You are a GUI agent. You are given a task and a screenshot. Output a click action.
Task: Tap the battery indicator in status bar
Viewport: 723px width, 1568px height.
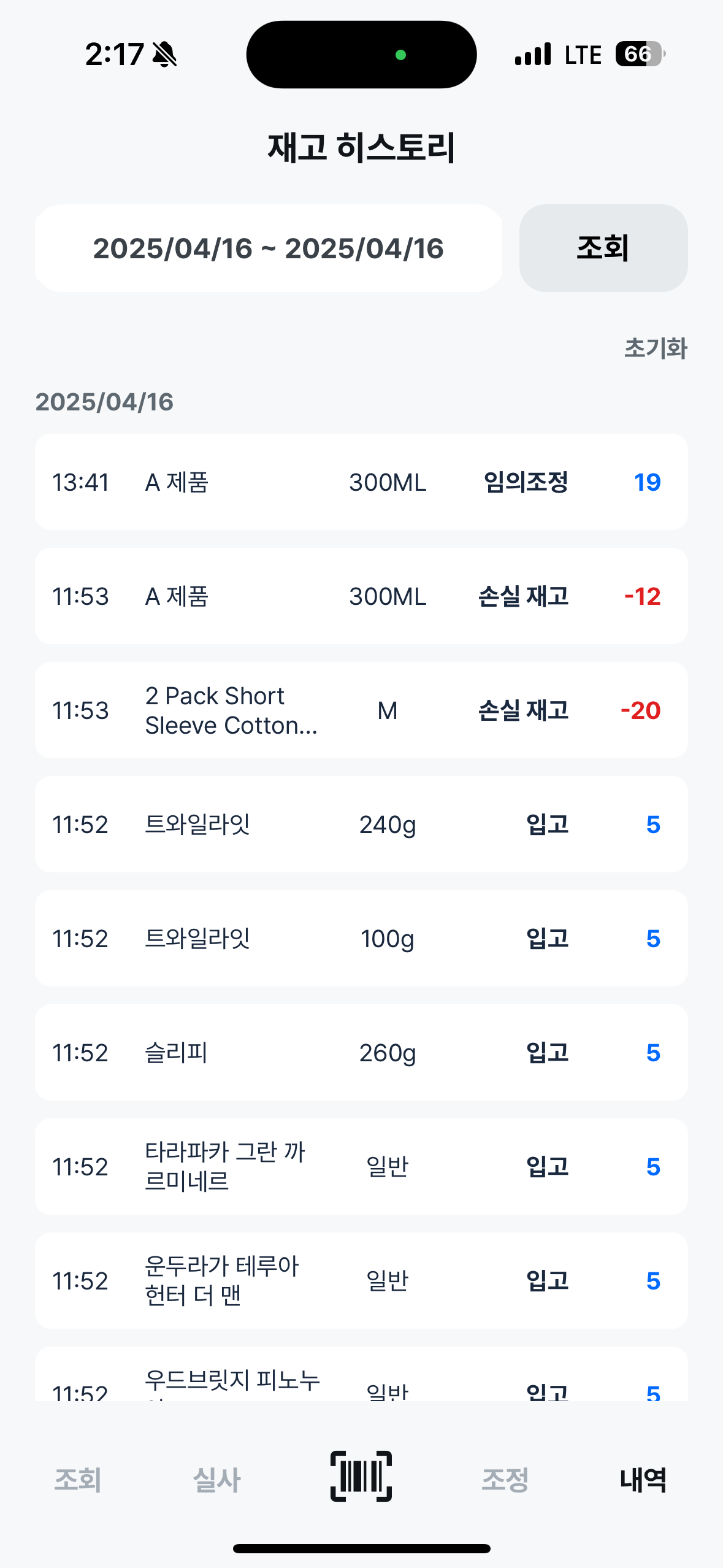coord(640,54)
